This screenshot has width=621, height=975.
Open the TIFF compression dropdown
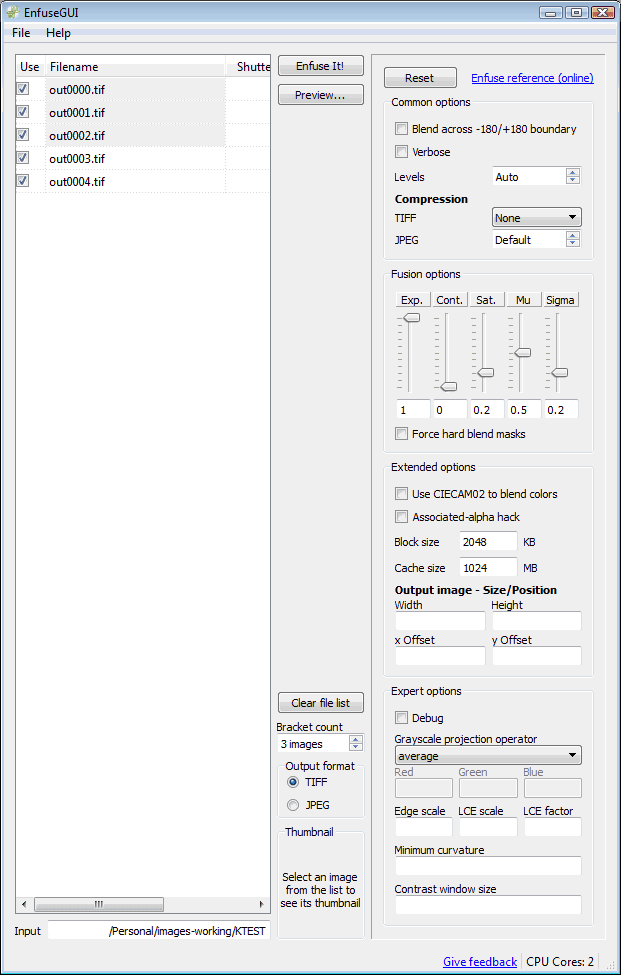[x=536, y=218]
